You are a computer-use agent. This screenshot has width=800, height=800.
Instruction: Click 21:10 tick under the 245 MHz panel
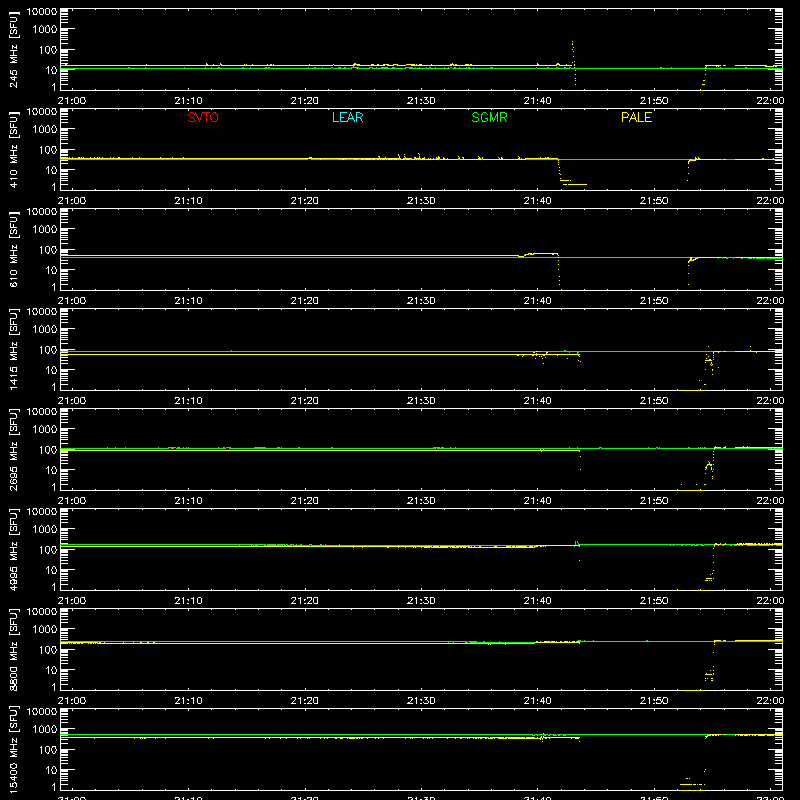[x=188, y=101]
